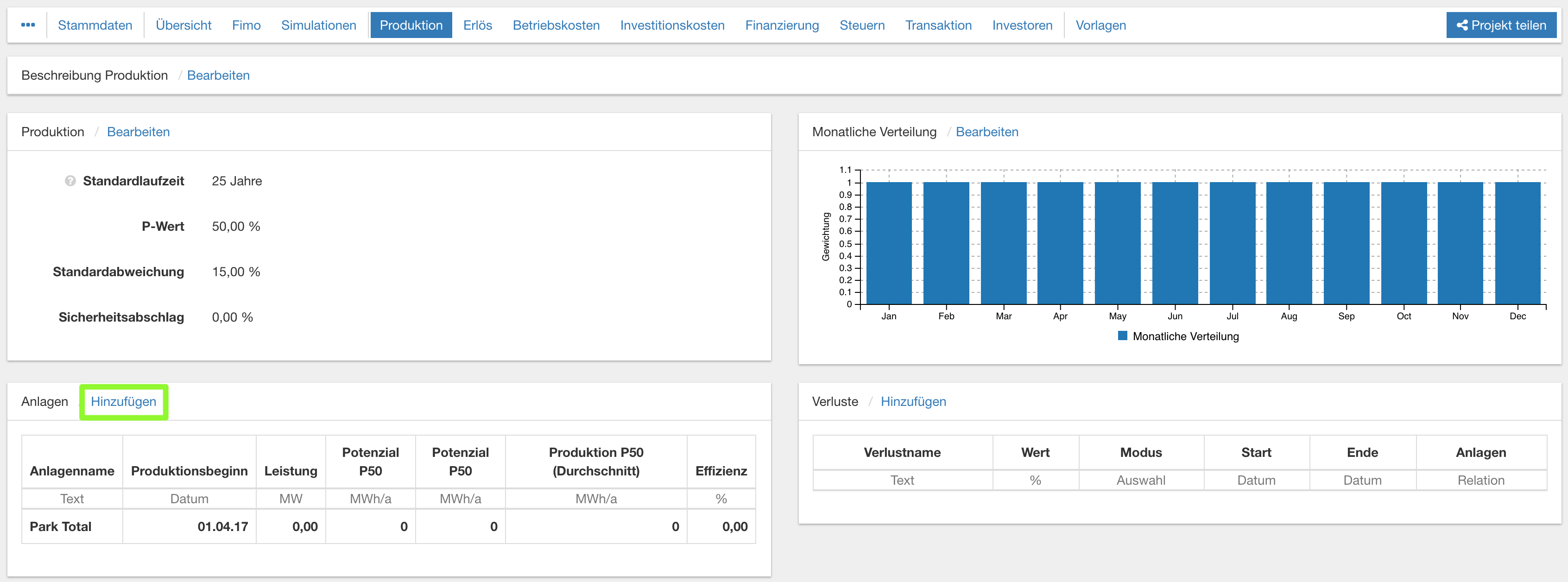Click the Monatliche Verteilung legend square

(1122, 335)
